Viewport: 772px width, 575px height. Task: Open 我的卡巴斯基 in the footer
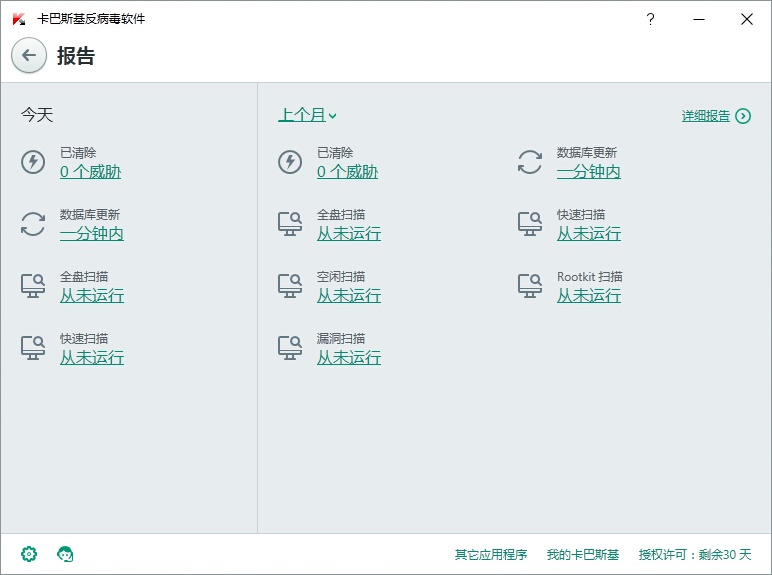click(x=583, y=554)
